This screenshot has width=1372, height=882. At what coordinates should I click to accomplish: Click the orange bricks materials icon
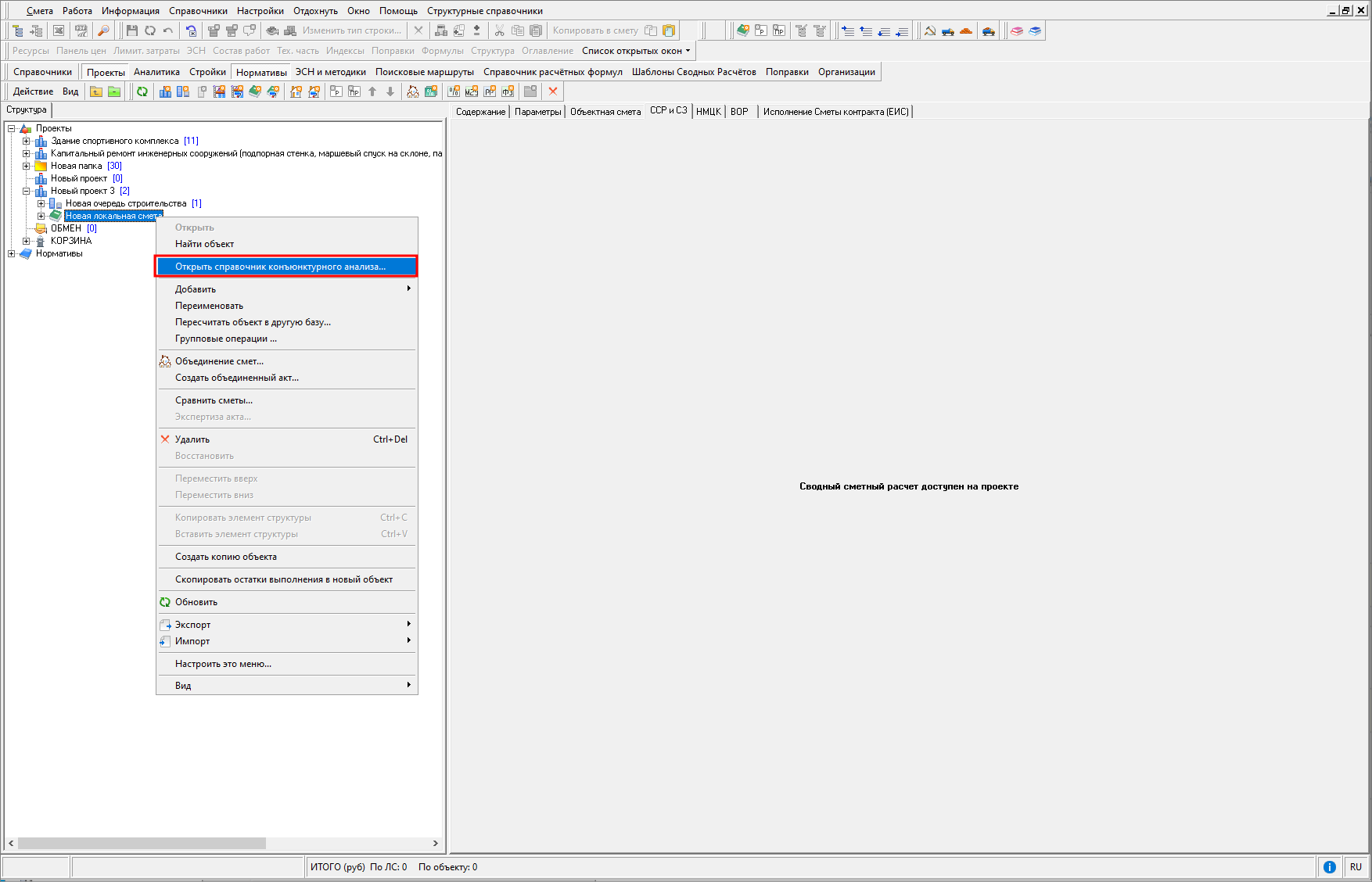966,30
